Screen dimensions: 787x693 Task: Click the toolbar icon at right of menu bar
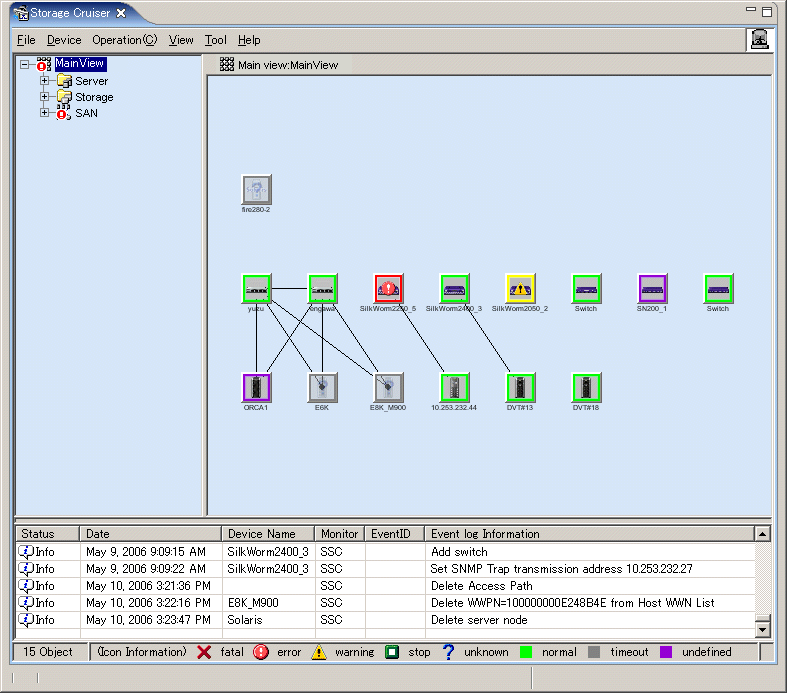(x=759, y=40)
